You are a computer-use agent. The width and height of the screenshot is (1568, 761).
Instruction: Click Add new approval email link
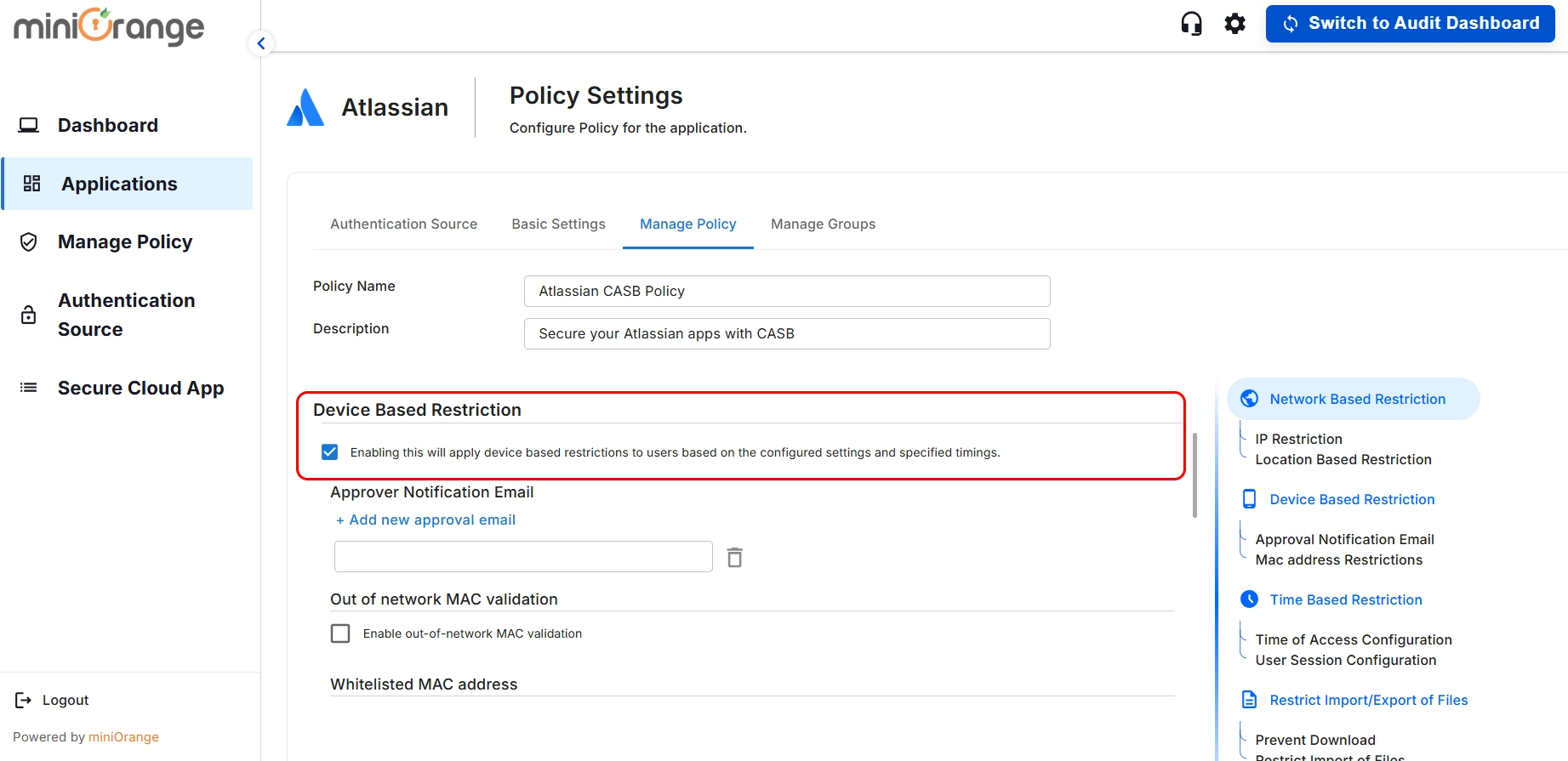pos(425,520)
